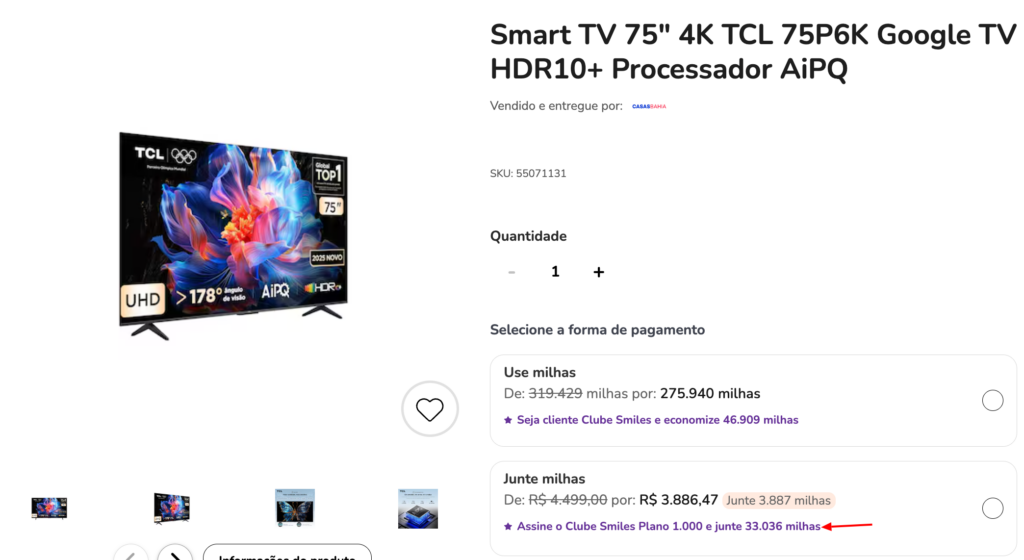
Task: Decrease quantity with the minus button
Action: 511,272
